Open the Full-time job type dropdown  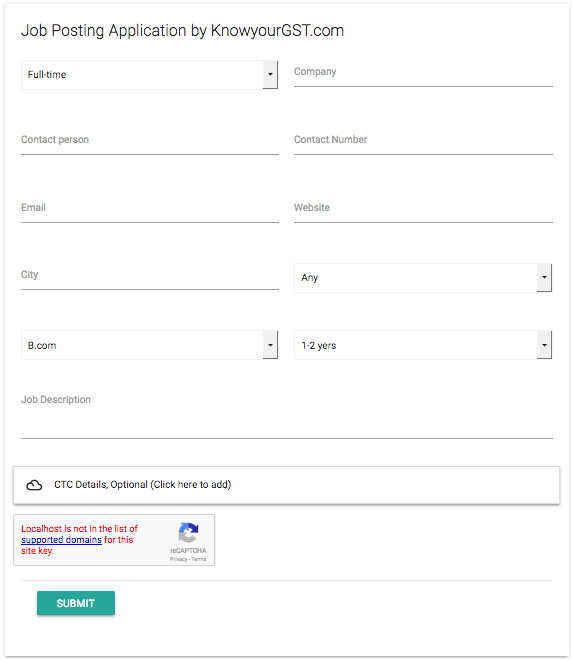tap(149, 75)
